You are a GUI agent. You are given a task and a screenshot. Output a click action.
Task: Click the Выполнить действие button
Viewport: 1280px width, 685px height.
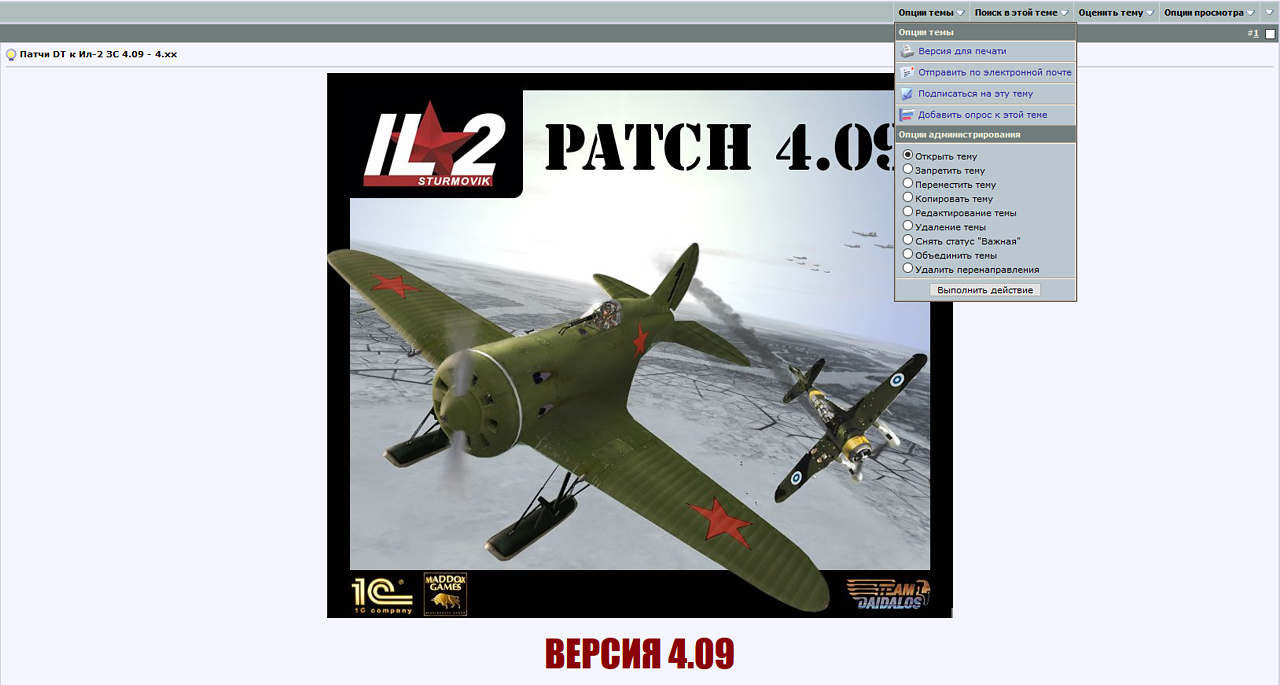click(x=985, y=290)
